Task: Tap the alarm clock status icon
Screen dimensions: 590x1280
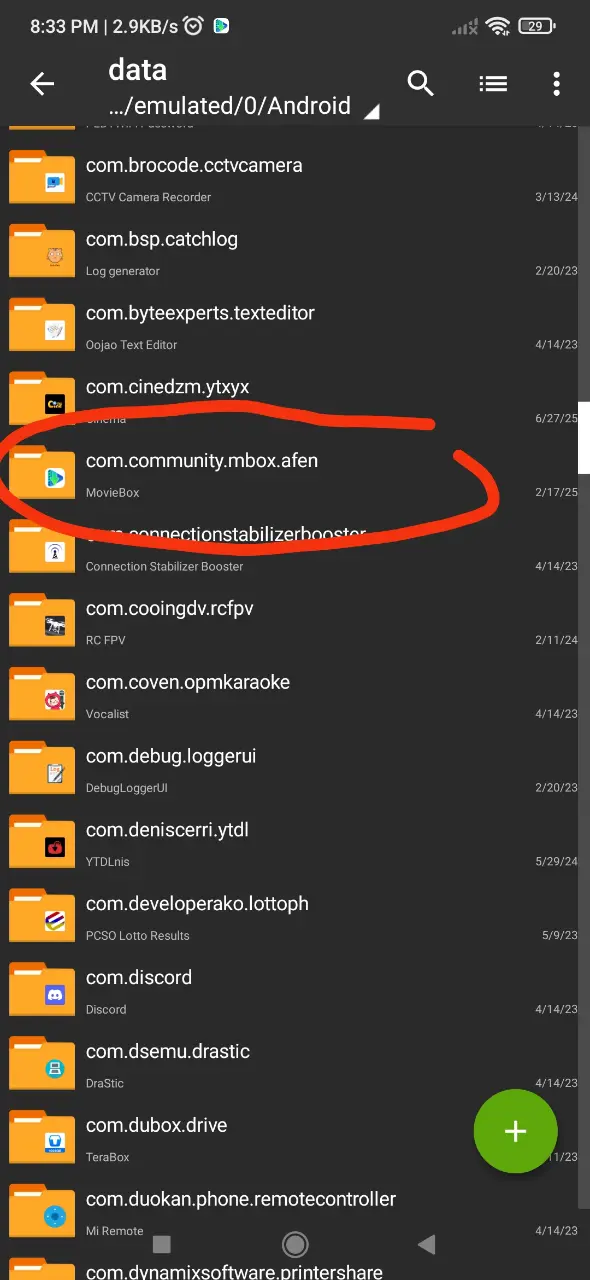Action: point(194,27)
